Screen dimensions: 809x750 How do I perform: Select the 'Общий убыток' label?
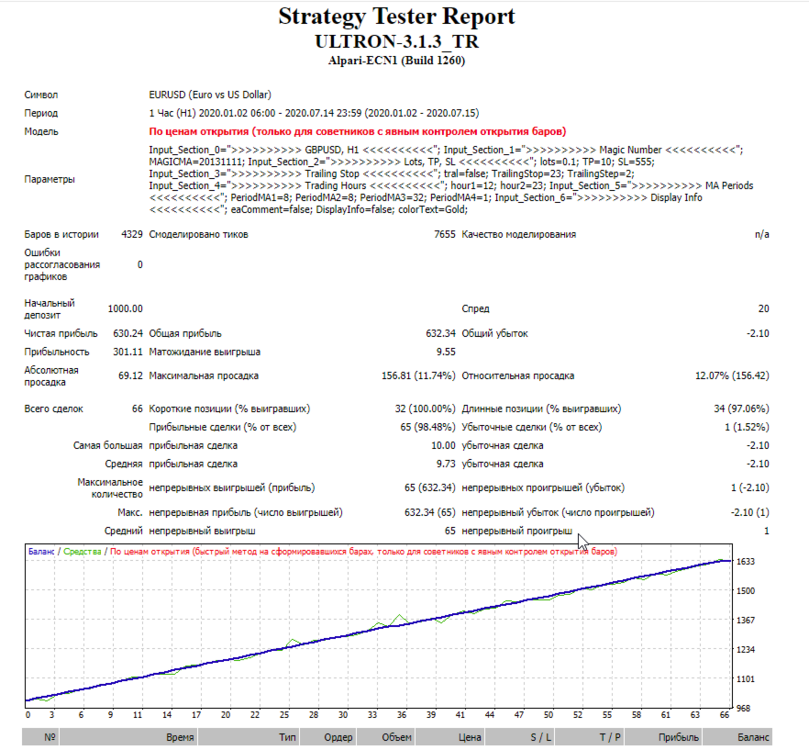[x=495, y=334]
